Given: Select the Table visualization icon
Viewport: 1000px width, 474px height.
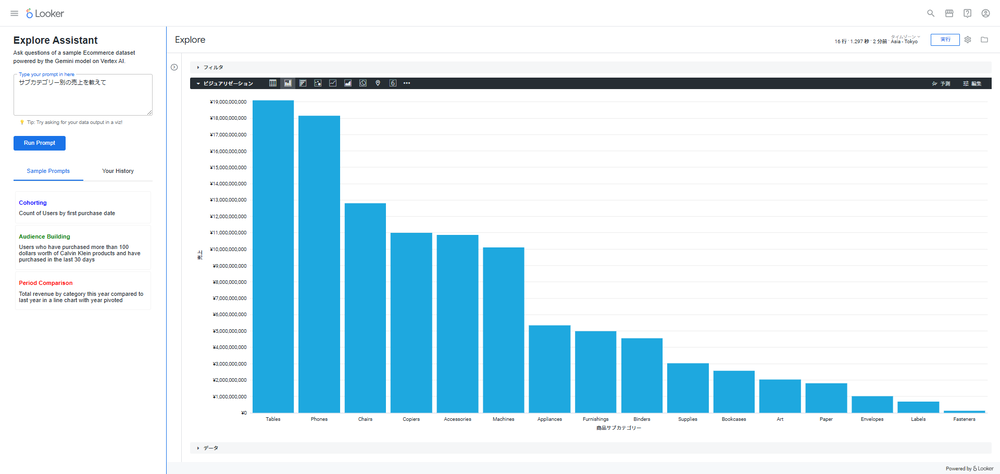Looking at the screenshot, I should click(273, 84).
